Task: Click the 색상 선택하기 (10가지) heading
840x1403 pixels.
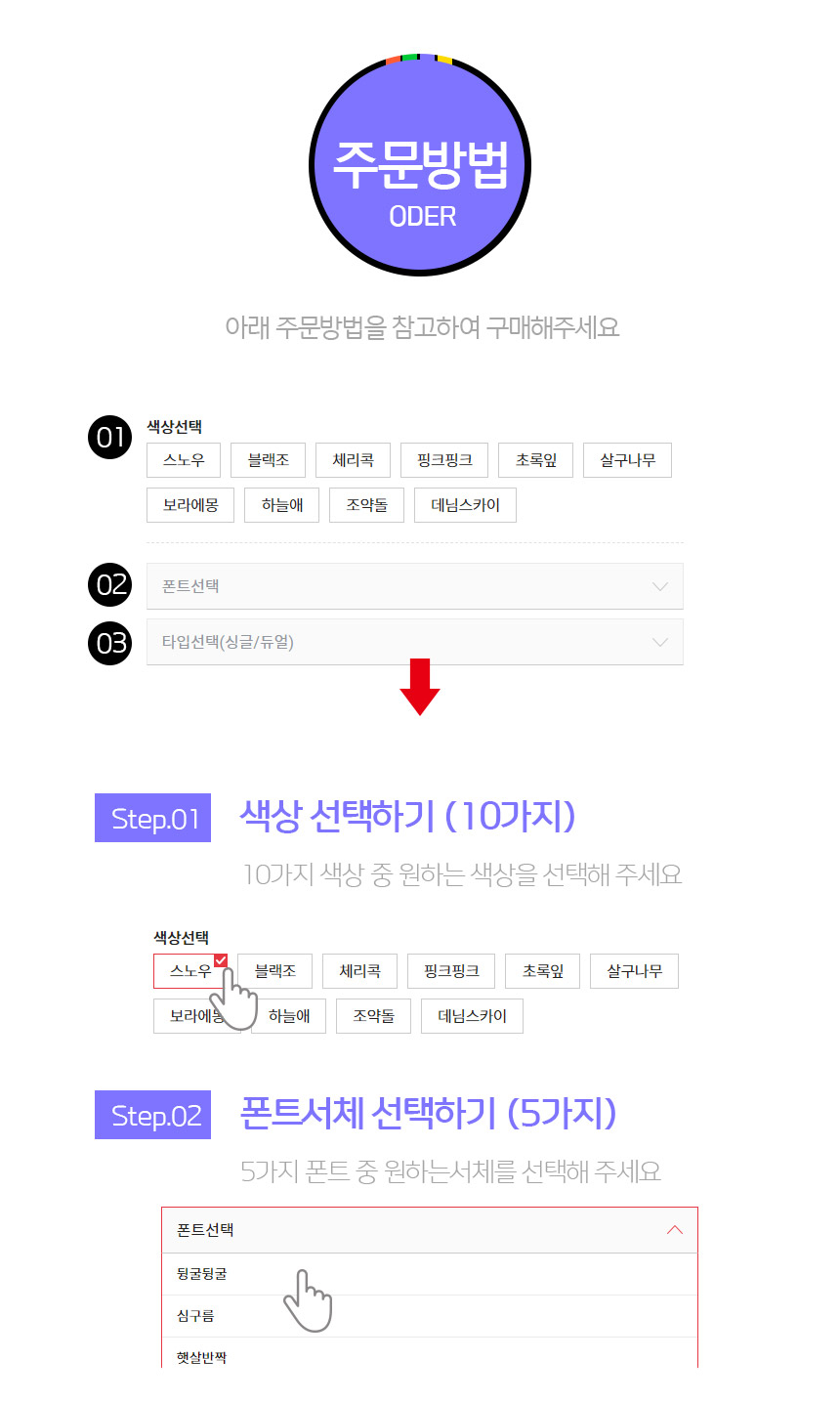Action: 407,816
